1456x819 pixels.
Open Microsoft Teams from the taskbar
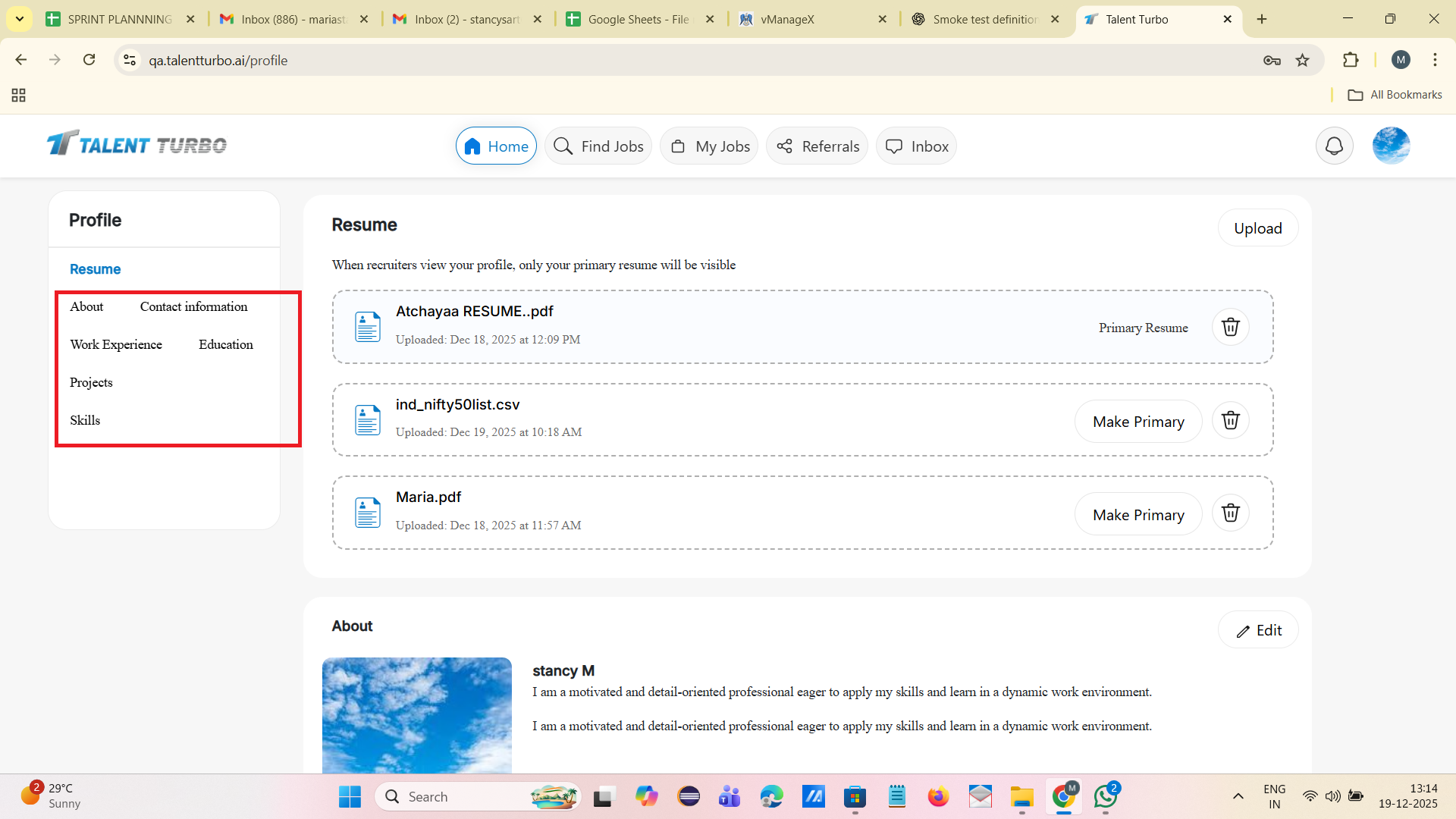pos(730,796)
